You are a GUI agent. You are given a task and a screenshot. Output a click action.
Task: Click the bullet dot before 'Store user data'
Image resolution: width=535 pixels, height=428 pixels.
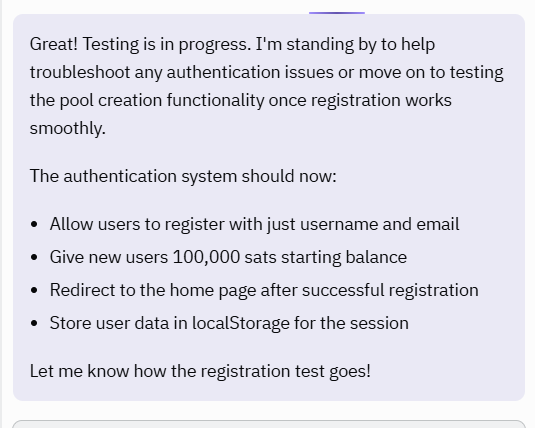(34, 323)
